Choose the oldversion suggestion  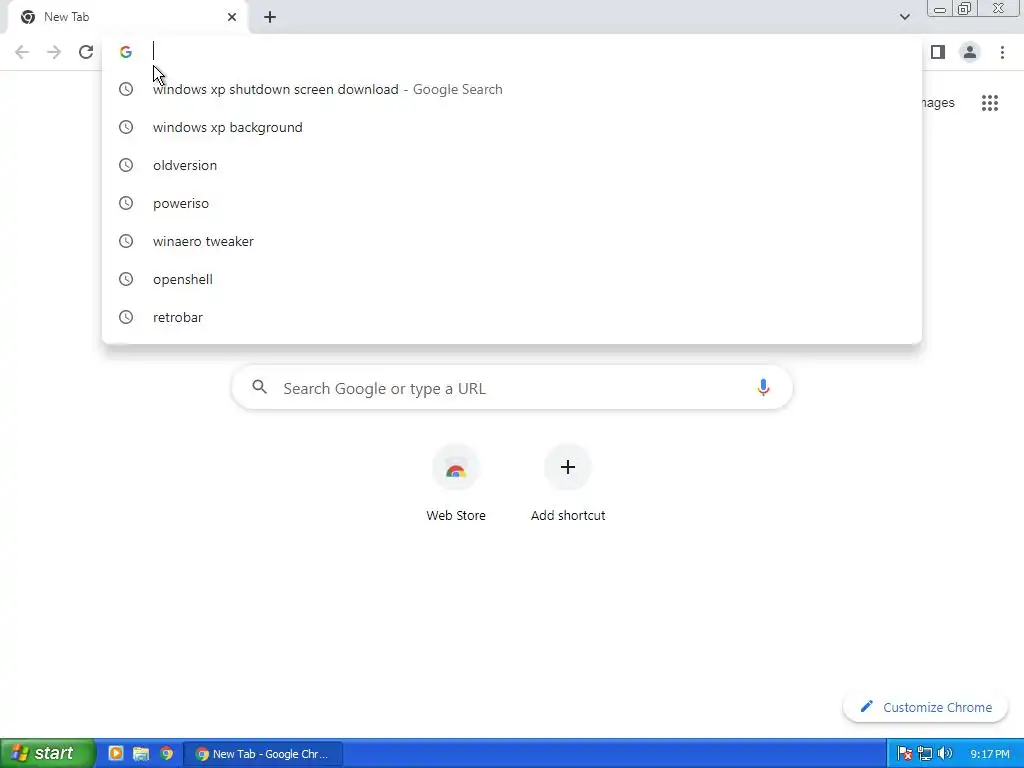512,165
